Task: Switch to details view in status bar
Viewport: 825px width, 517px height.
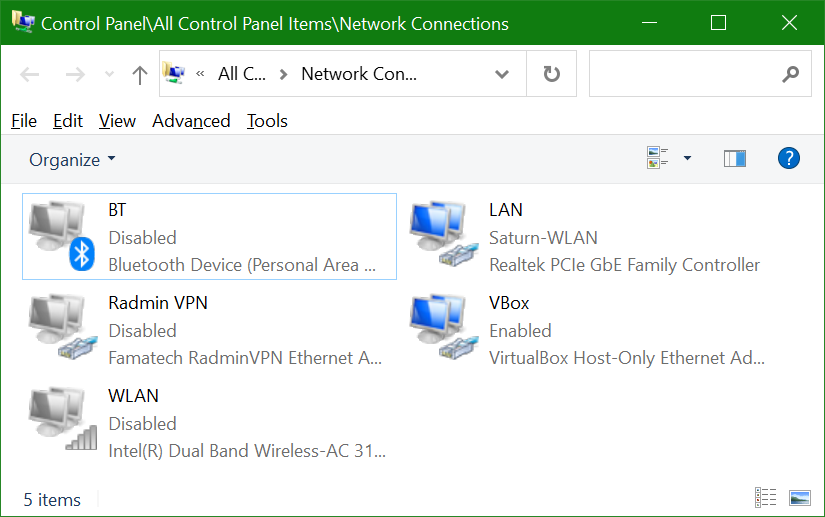Action: [766, 497]
